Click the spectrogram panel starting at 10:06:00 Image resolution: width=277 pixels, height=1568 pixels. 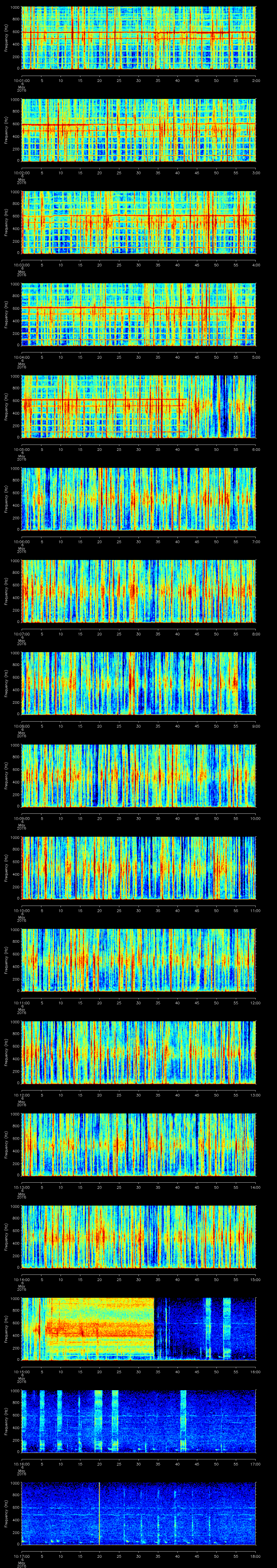tap(139, 499)
